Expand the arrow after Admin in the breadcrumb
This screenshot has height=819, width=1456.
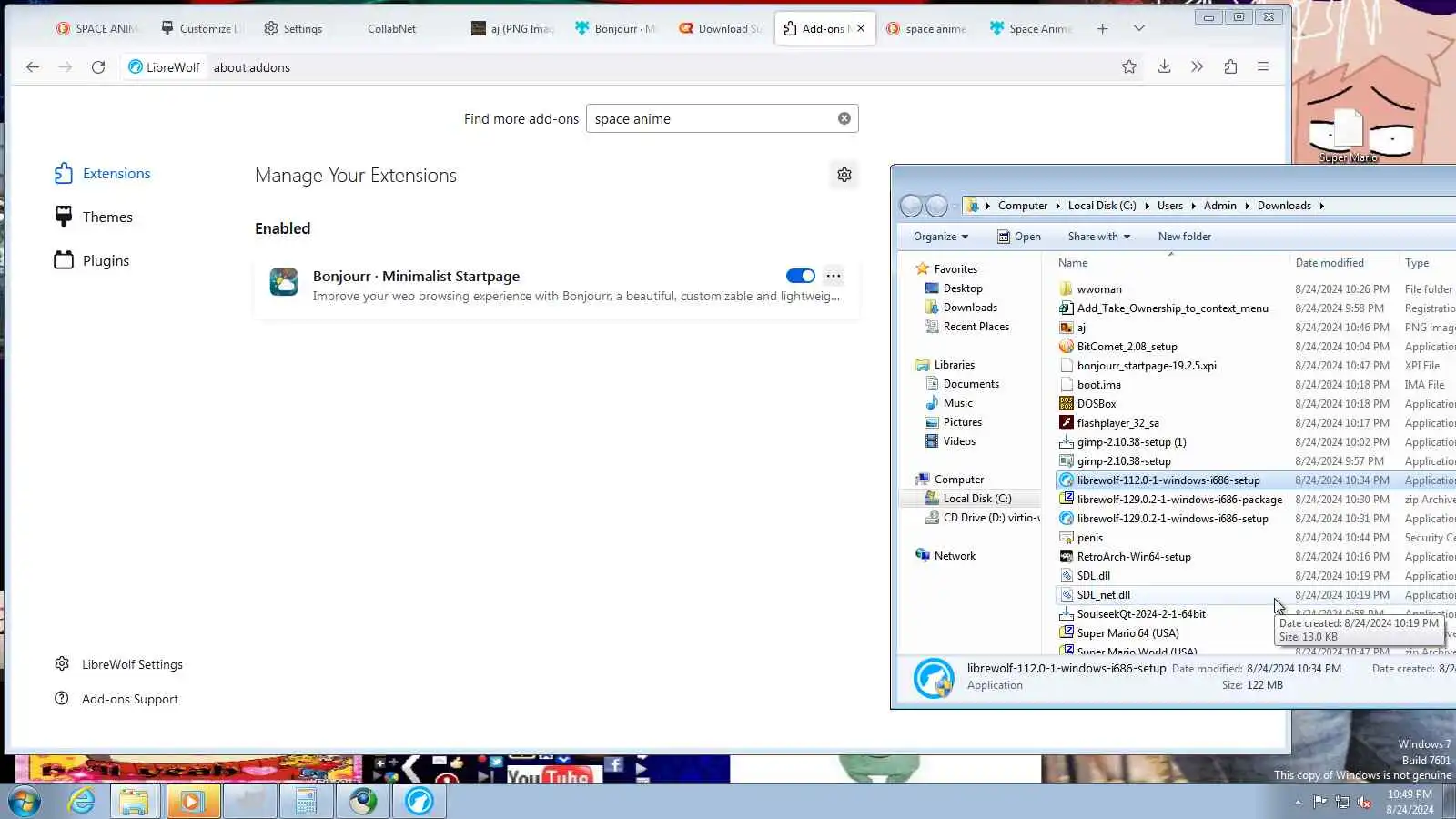1247,206
